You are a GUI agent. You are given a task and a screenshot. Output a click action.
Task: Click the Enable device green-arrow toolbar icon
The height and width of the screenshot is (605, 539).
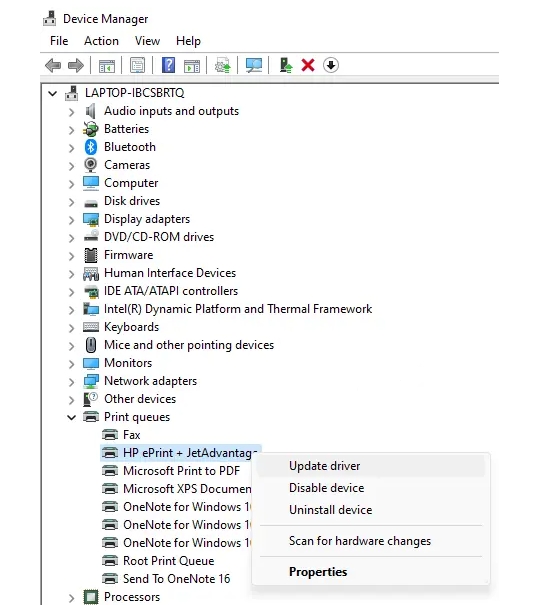[286, 65]
